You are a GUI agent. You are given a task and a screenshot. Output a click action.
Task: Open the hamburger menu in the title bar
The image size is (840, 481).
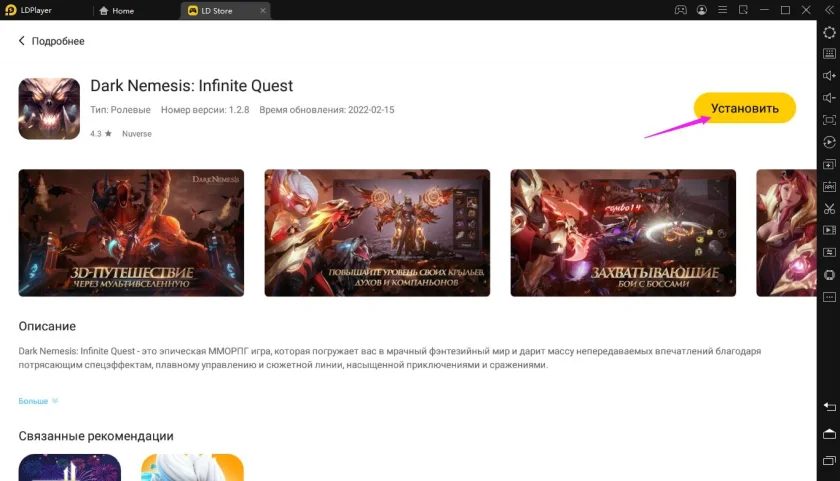(x=722, y=10)
